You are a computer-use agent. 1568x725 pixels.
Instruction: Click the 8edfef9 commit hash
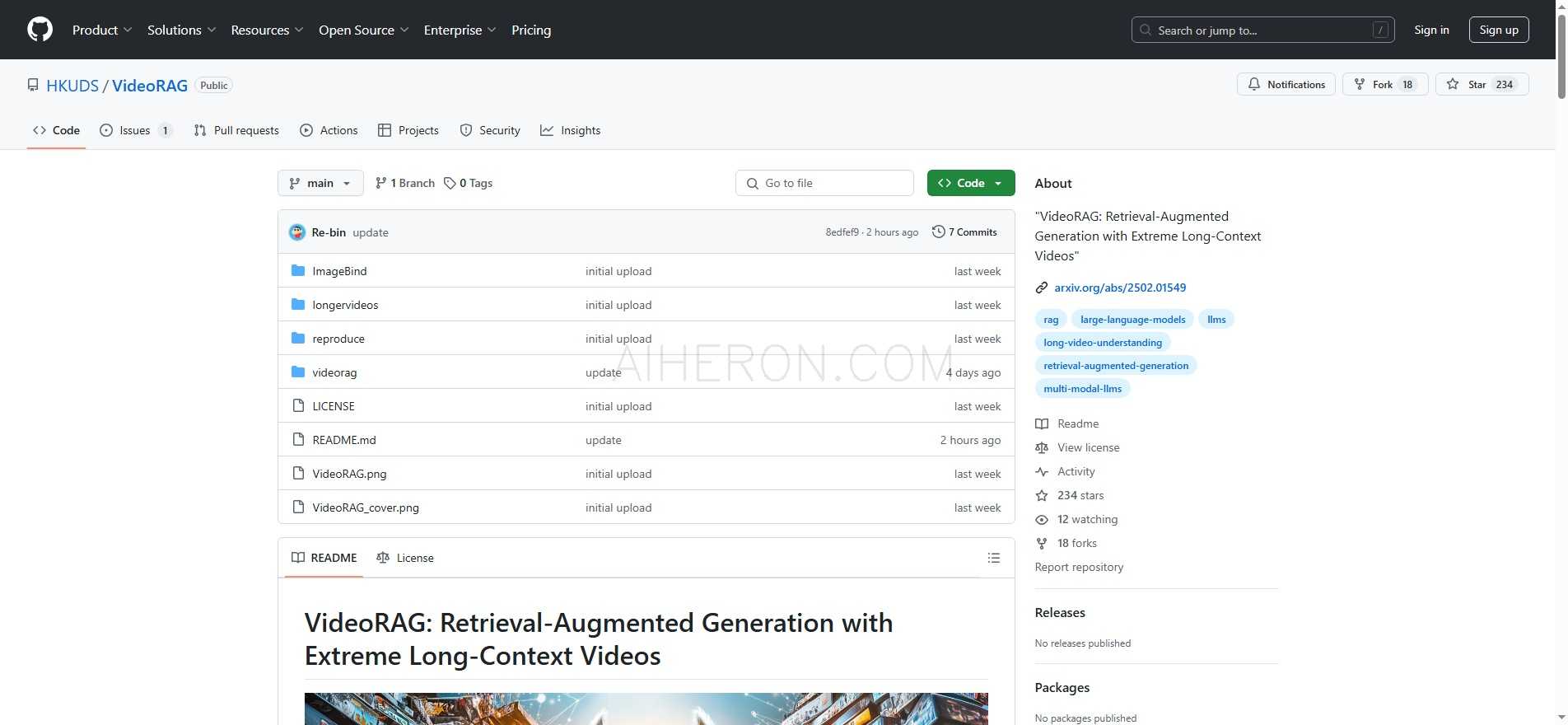click(x=842, y=232)
